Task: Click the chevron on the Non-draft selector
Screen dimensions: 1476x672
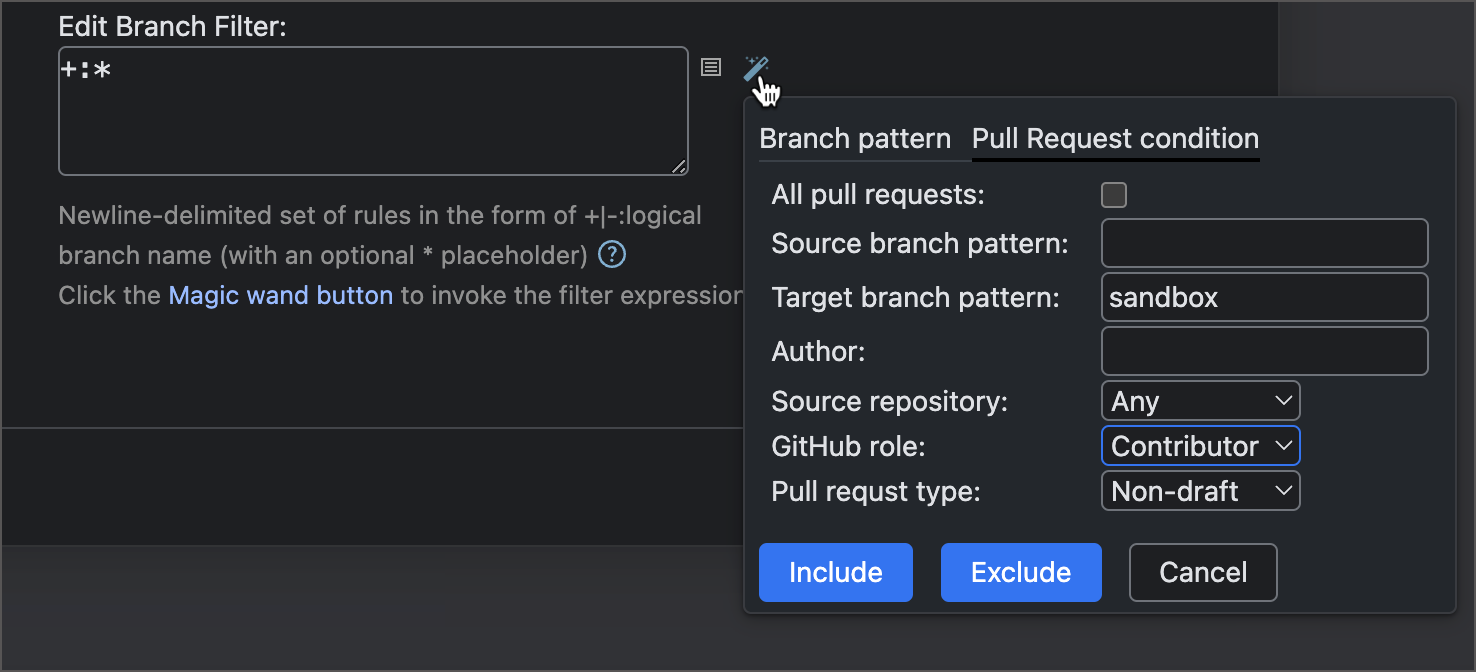Action: (x=1284, y=490)
